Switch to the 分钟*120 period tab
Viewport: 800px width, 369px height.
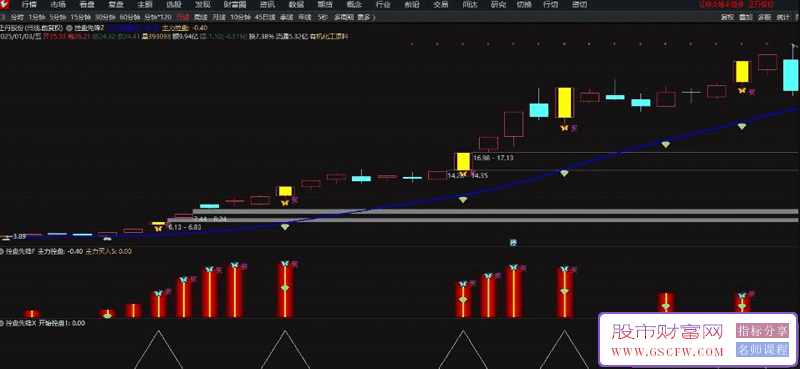tap(158, 17)
